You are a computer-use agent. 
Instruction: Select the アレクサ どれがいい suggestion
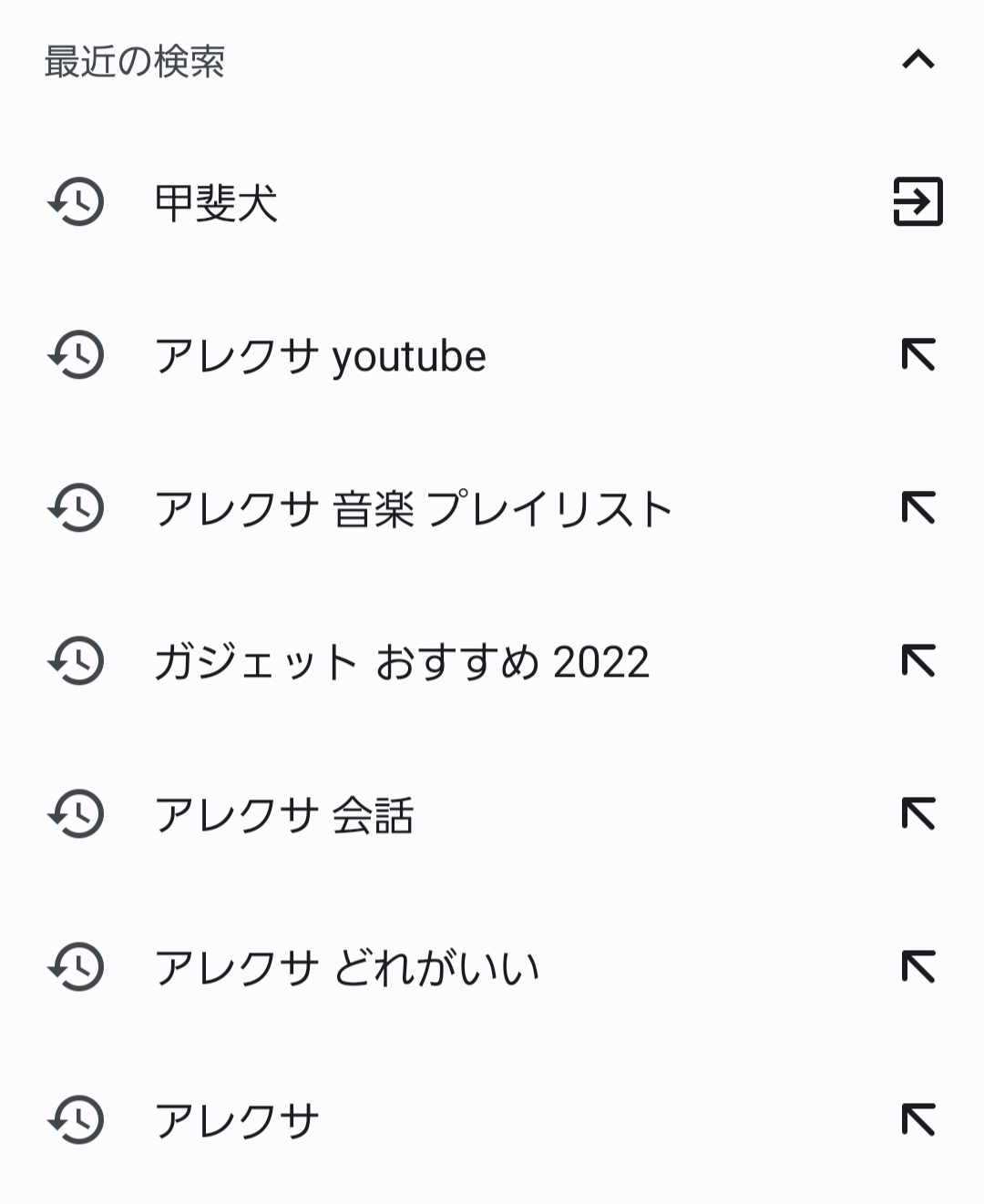347,967
